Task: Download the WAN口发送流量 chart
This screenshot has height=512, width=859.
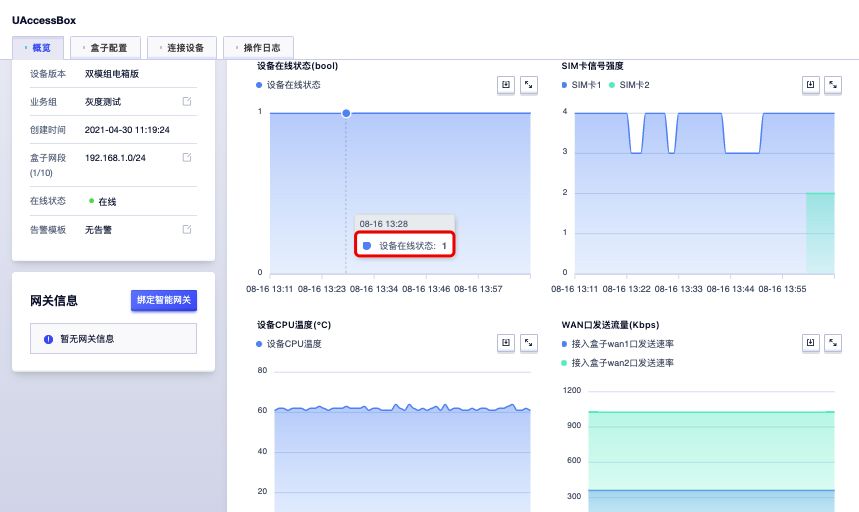Action: click(811, 343)
